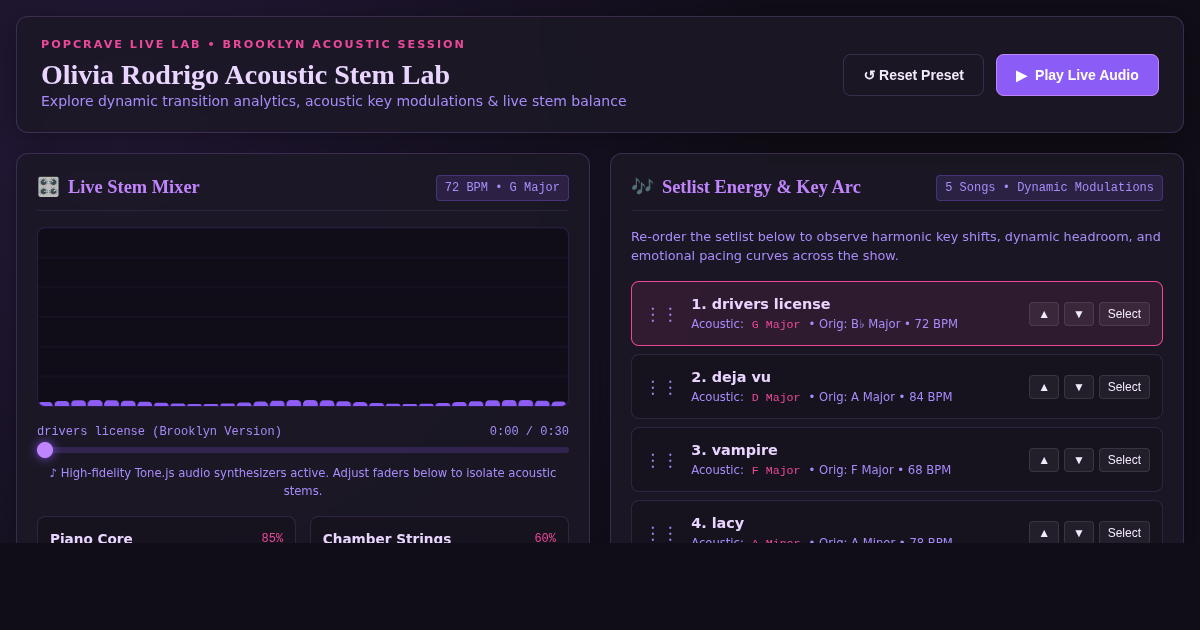
Task: Move vampire up in setlist
Action: coord(1044,460)
